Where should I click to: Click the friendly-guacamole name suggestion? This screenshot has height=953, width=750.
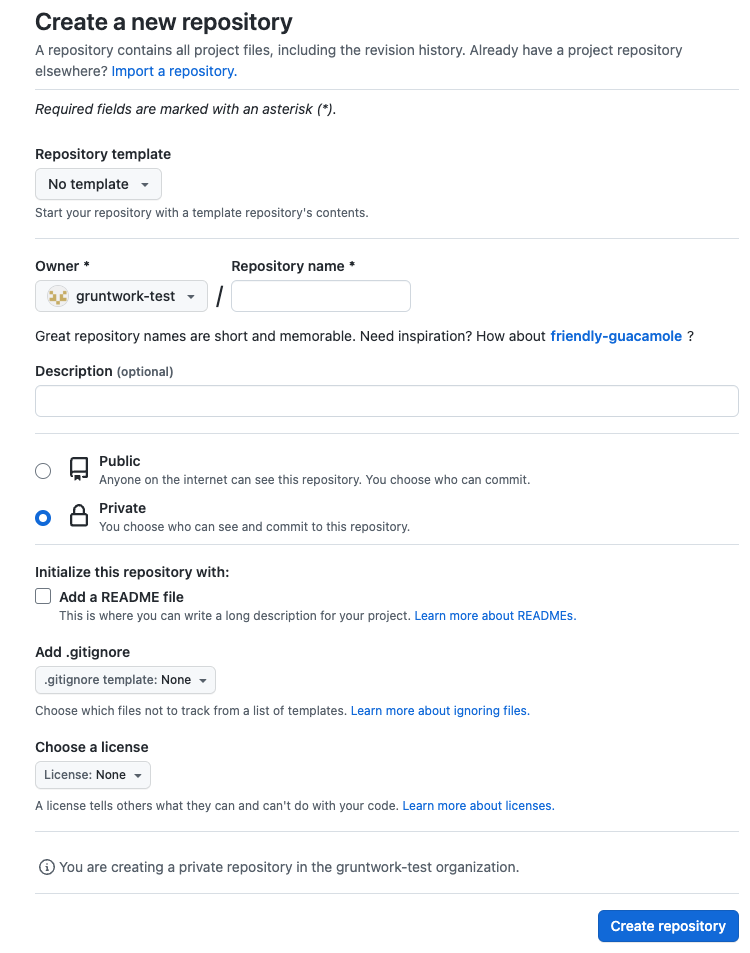(615, 336)
